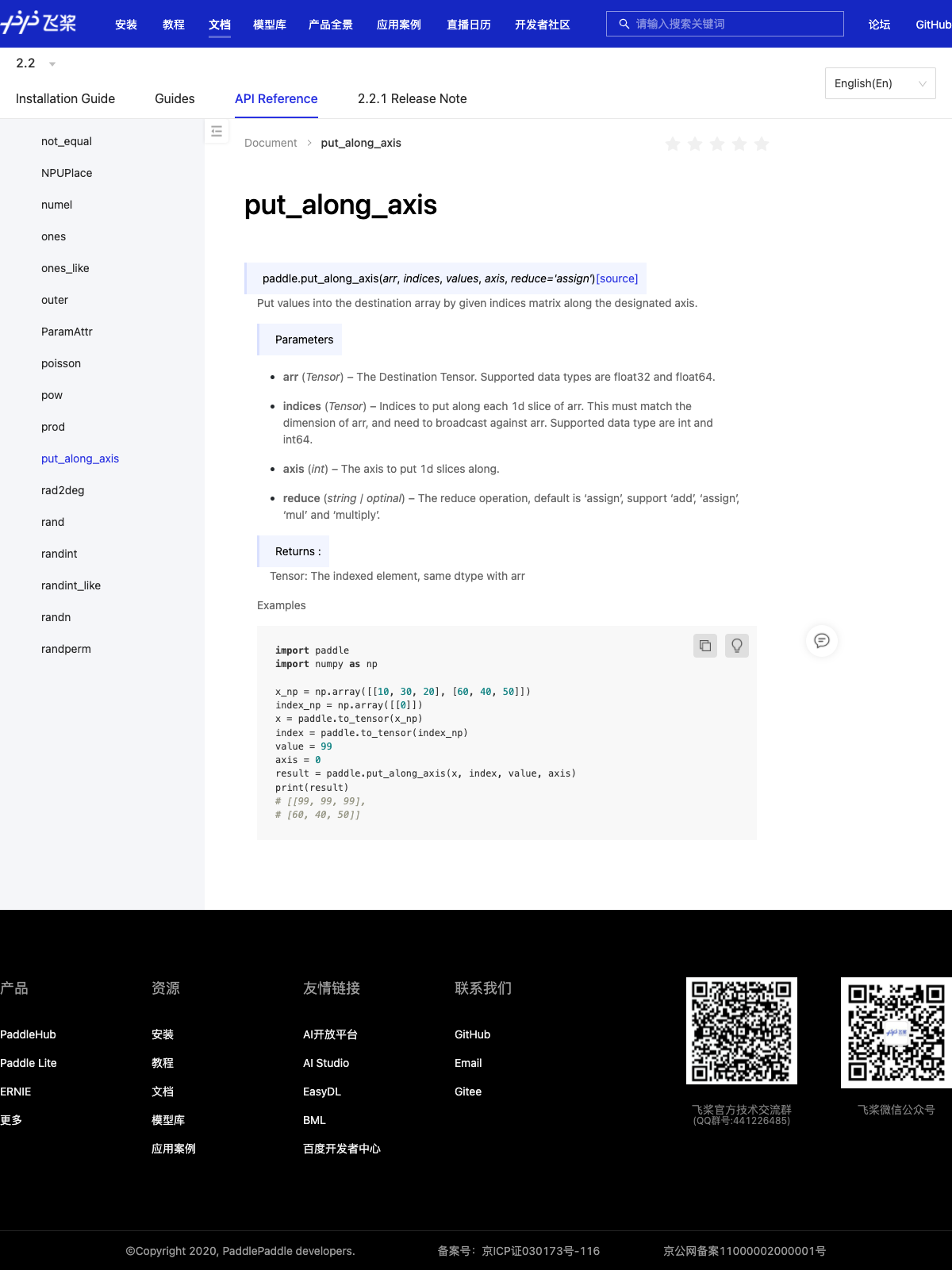Open the Gitee footer link
This screenshot has height=1270, width=952.
point(468,1092)
